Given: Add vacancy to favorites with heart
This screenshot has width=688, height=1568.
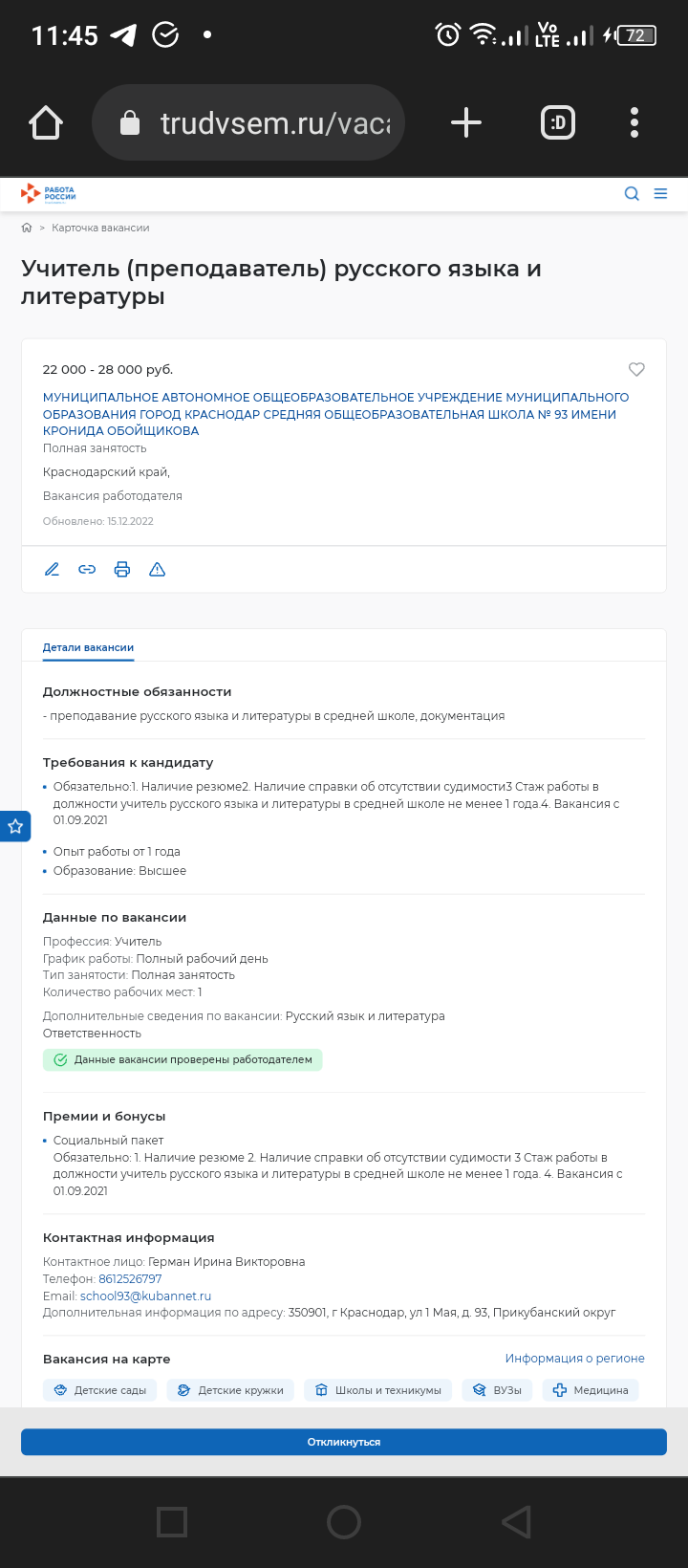Looking at the screenshot, I should tap(636, 369).
